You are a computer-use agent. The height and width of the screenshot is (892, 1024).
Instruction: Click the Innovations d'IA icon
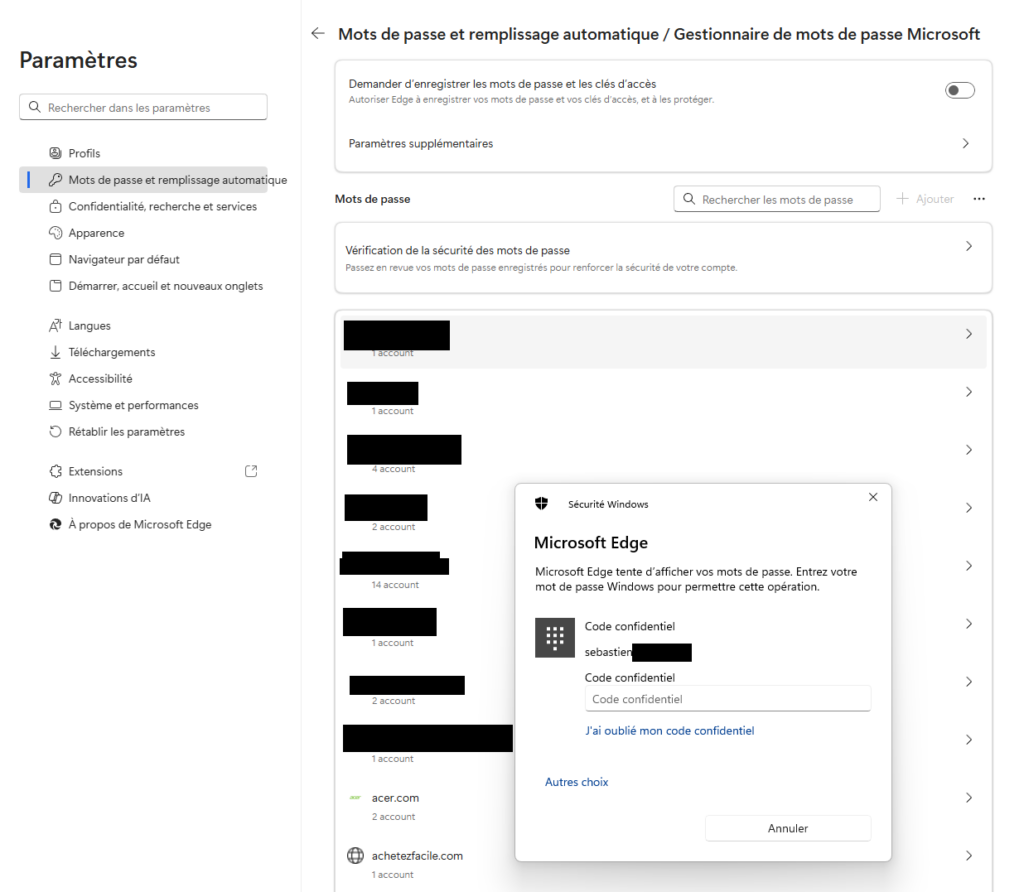point(56,498)
